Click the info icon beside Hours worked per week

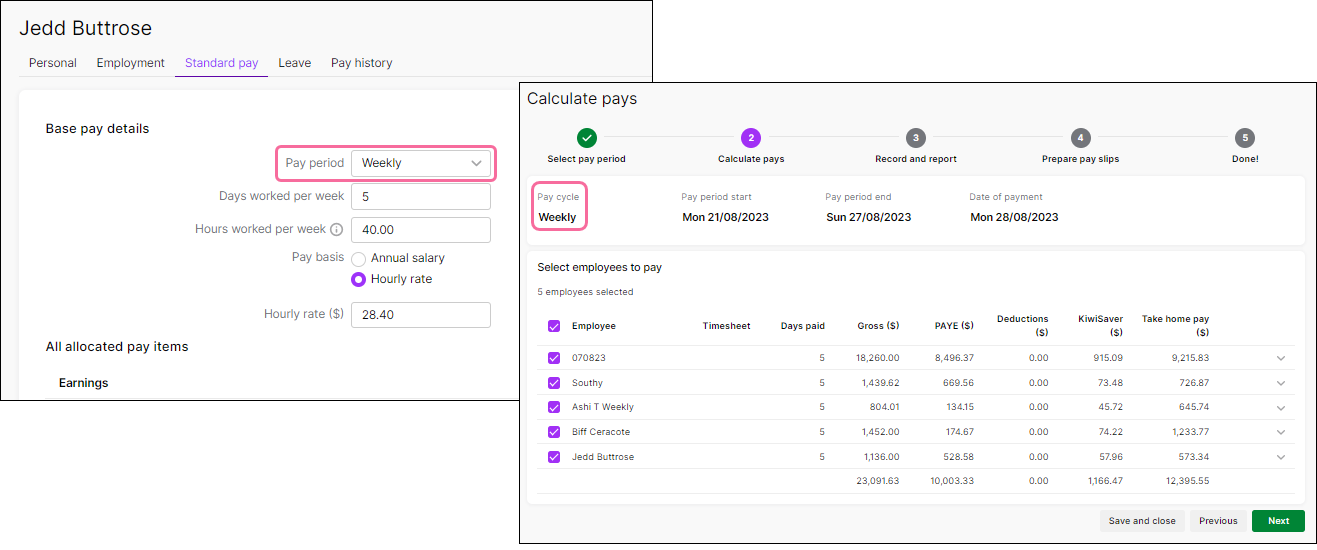pyautogui.click(x=337, y=230)
